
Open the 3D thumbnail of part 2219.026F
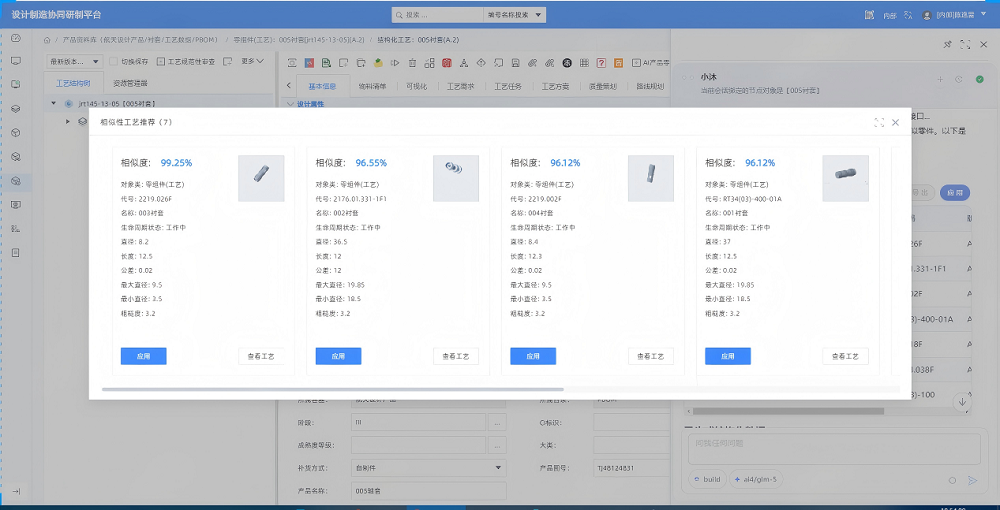pyautogui.click(x=261, y=178)
